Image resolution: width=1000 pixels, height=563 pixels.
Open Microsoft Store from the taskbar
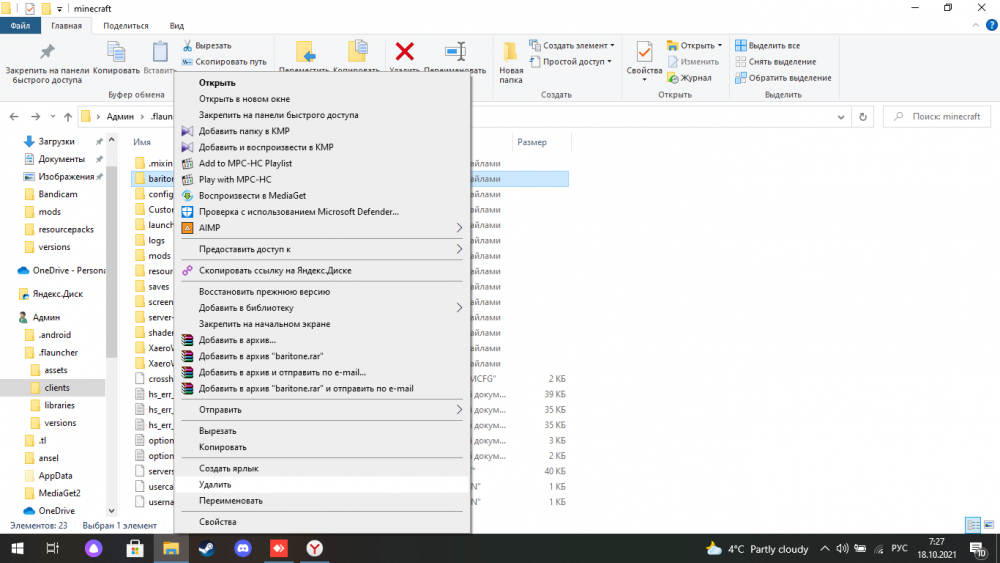(135, 548)
